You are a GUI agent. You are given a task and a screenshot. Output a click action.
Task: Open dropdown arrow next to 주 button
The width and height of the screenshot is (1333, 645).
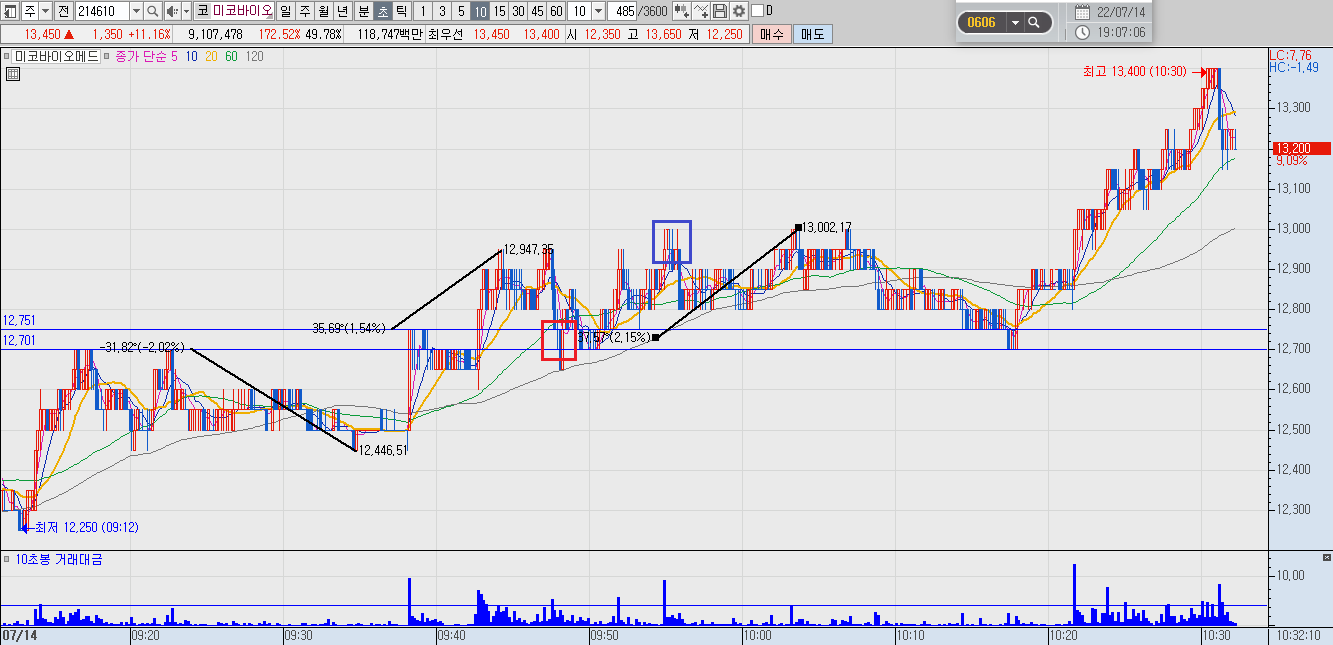45,11
